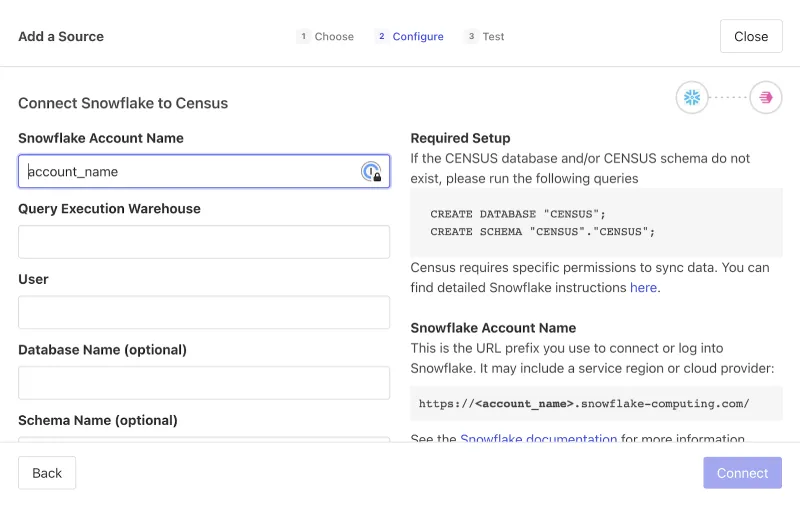Click the 'Database Name (optional)' label
This screenshot has height=508, width=800.
(x=102, y=350)
